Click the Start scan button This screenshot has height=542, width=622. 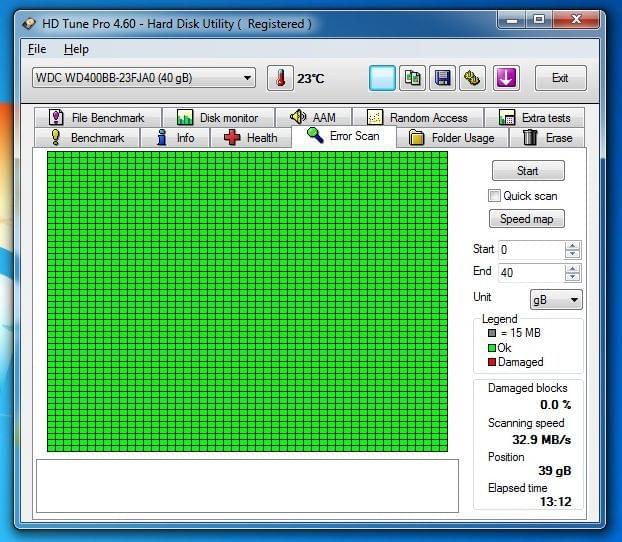coord(528,171)
